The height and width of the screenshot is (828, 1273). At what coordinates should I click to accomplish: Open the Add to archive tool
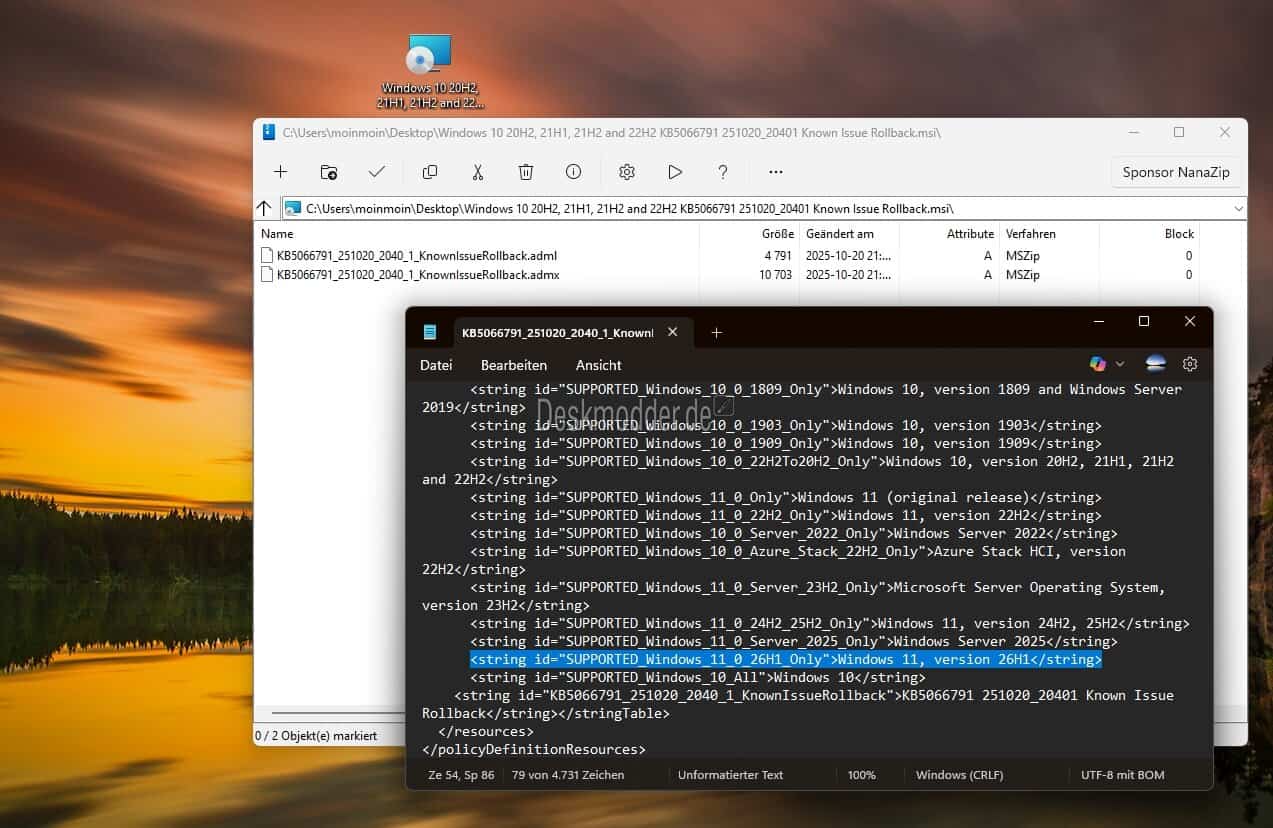pos(280,172)
